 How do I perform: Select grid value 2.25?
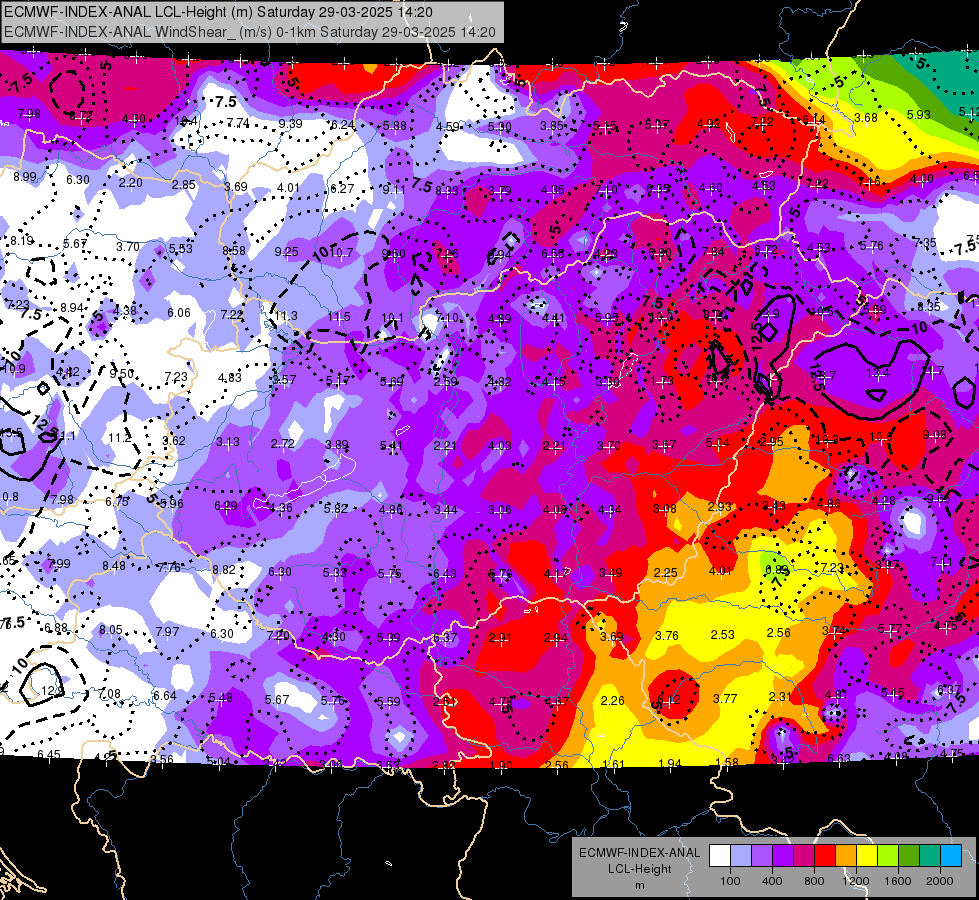pos(666,573)
